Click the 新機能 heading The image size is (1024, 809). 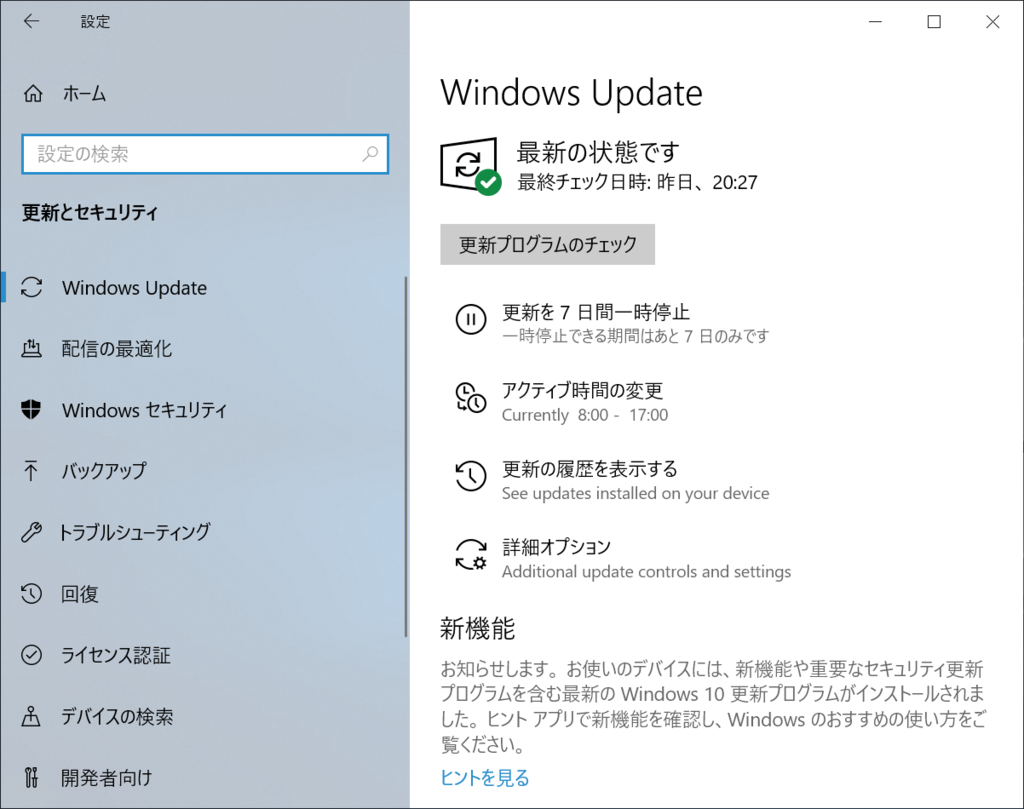pyautogui.click(x=477, y=629)
